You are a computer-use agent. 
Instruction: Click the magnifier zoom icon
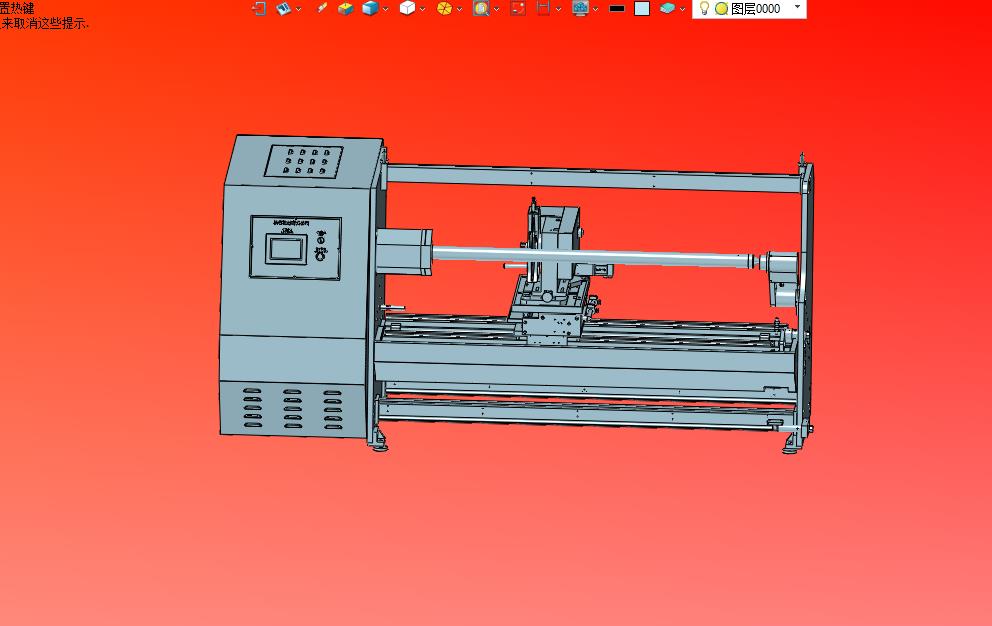(x=481, y=8)
